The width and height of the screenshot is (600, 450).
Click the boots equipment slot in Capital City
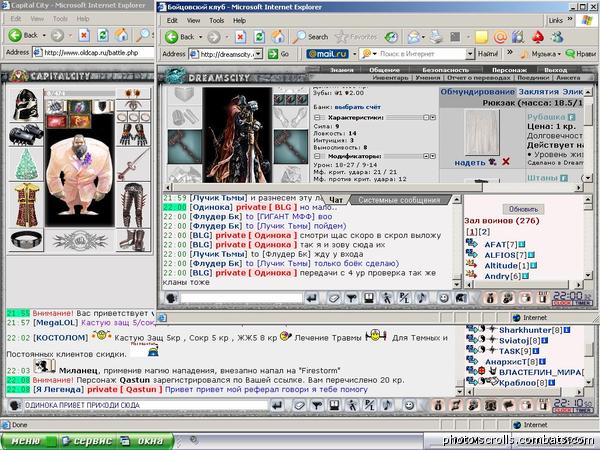coord(133,240)
